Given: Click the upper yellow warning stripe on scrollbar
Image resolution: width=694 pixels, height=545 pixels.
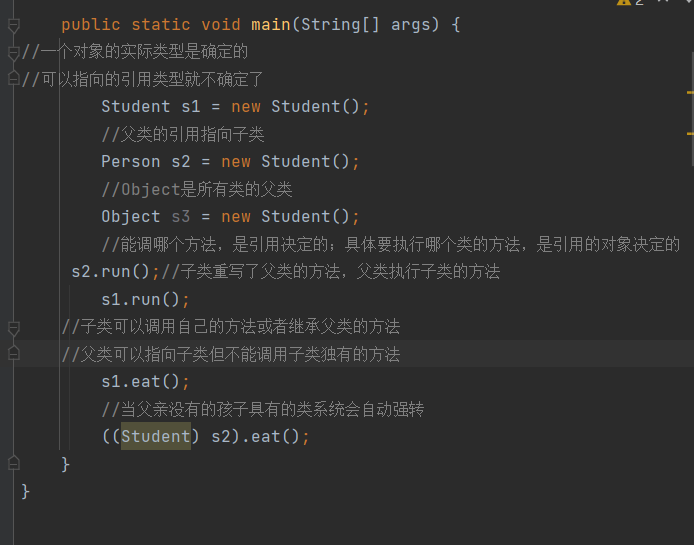Looking at the screenshot, I should click(690, 93).
